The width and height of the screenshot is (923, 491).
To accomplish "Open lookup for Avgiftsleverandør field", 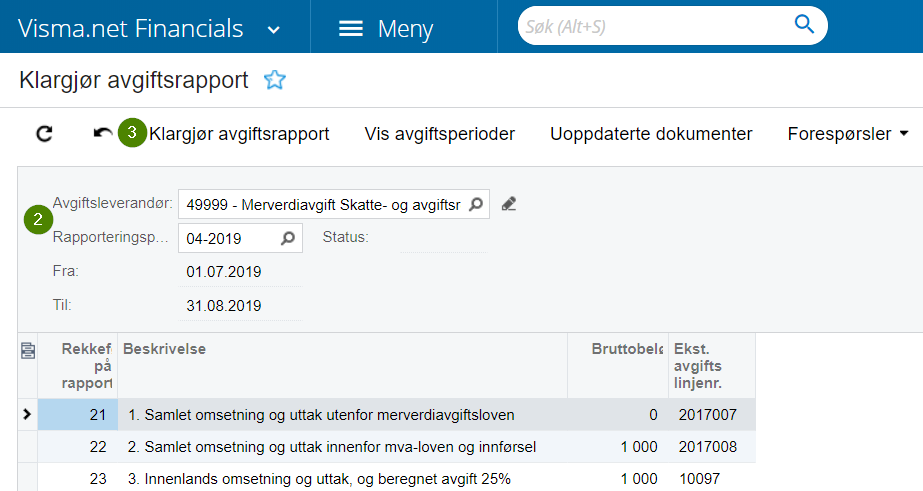I will pos(476,204).
